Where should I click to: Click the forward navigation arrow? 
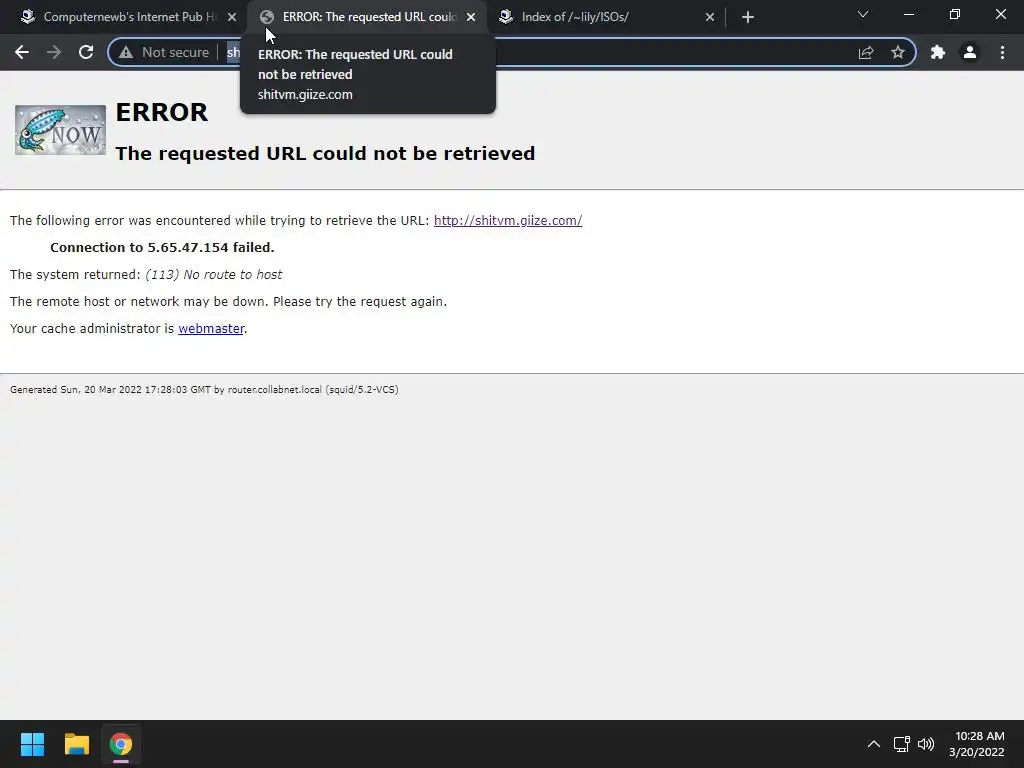point(54,52)
